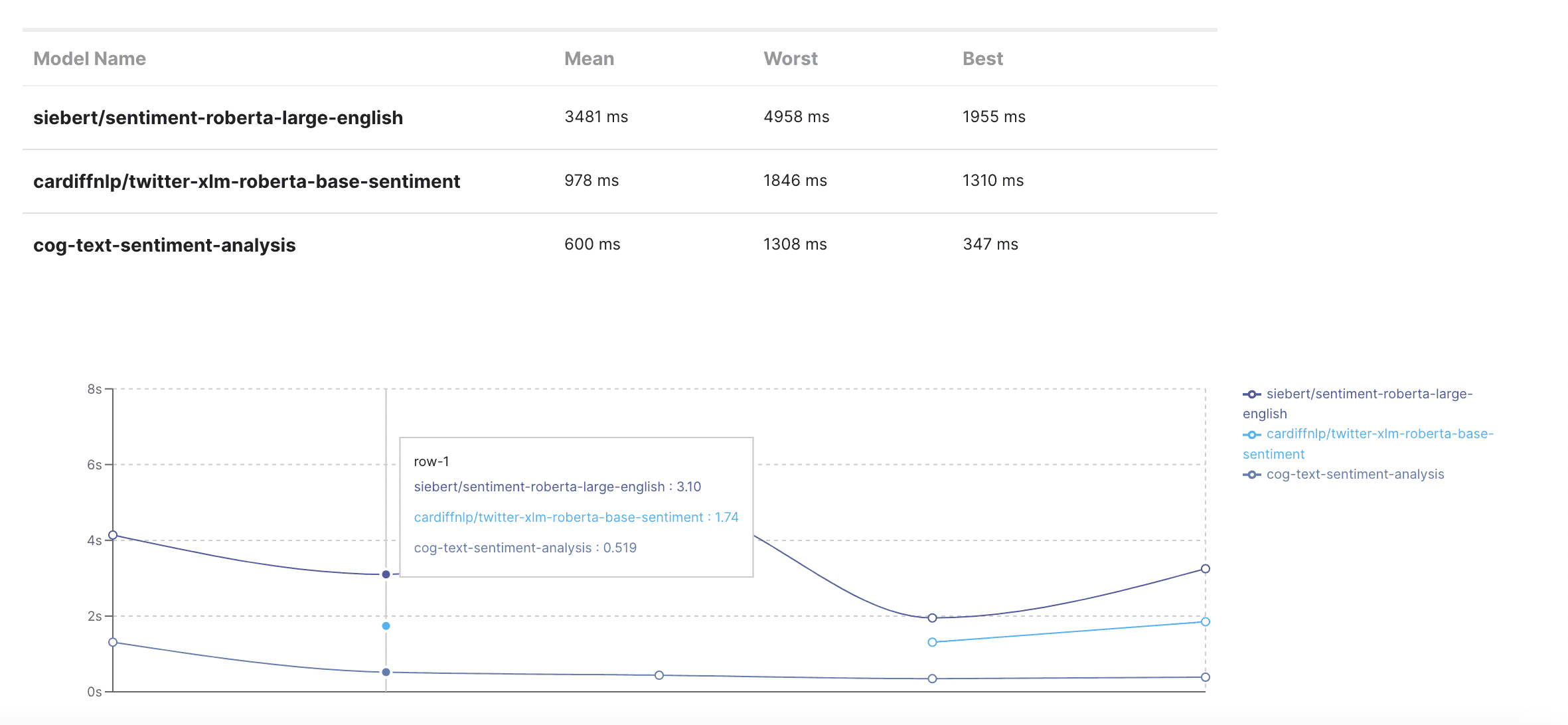Click the last data point on siebert line
This screenshot has height=725, width=1568.
(1205, 569)
